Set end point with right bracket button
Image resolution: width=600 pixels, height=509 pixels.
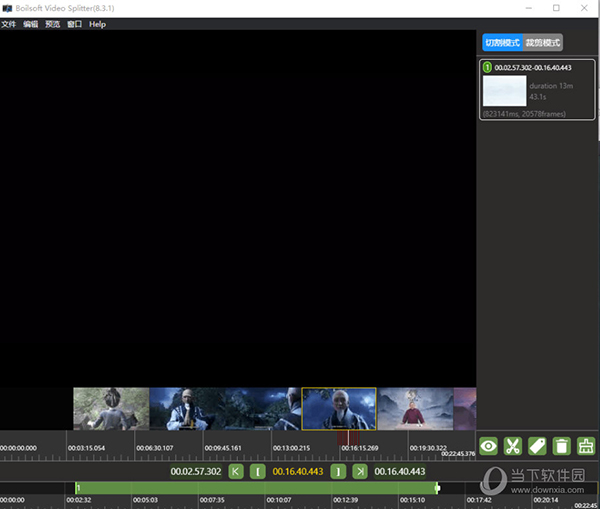click(338, 471)
